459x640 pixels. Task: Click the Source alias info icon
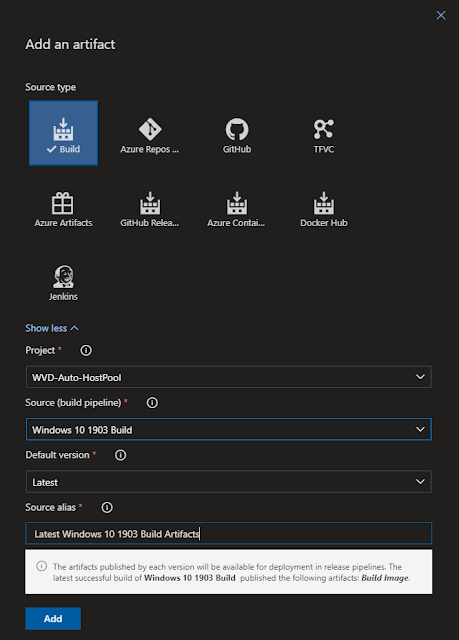107,507
